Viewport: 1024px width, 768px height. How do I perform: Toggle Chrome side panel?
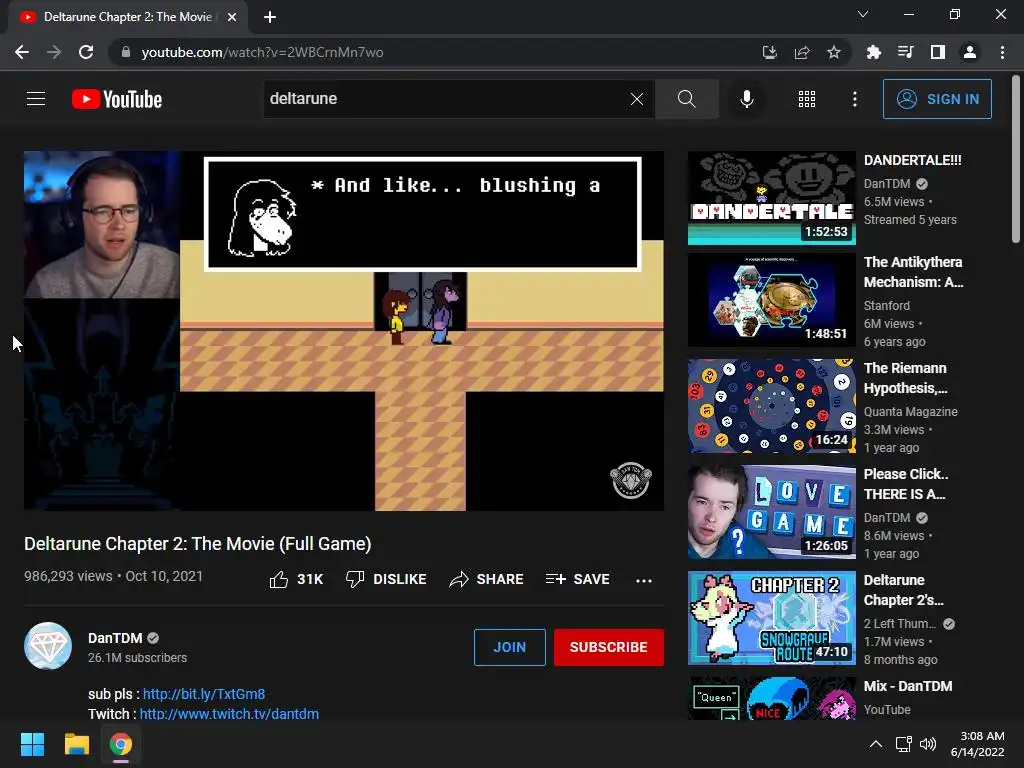(x=938, y=52)
